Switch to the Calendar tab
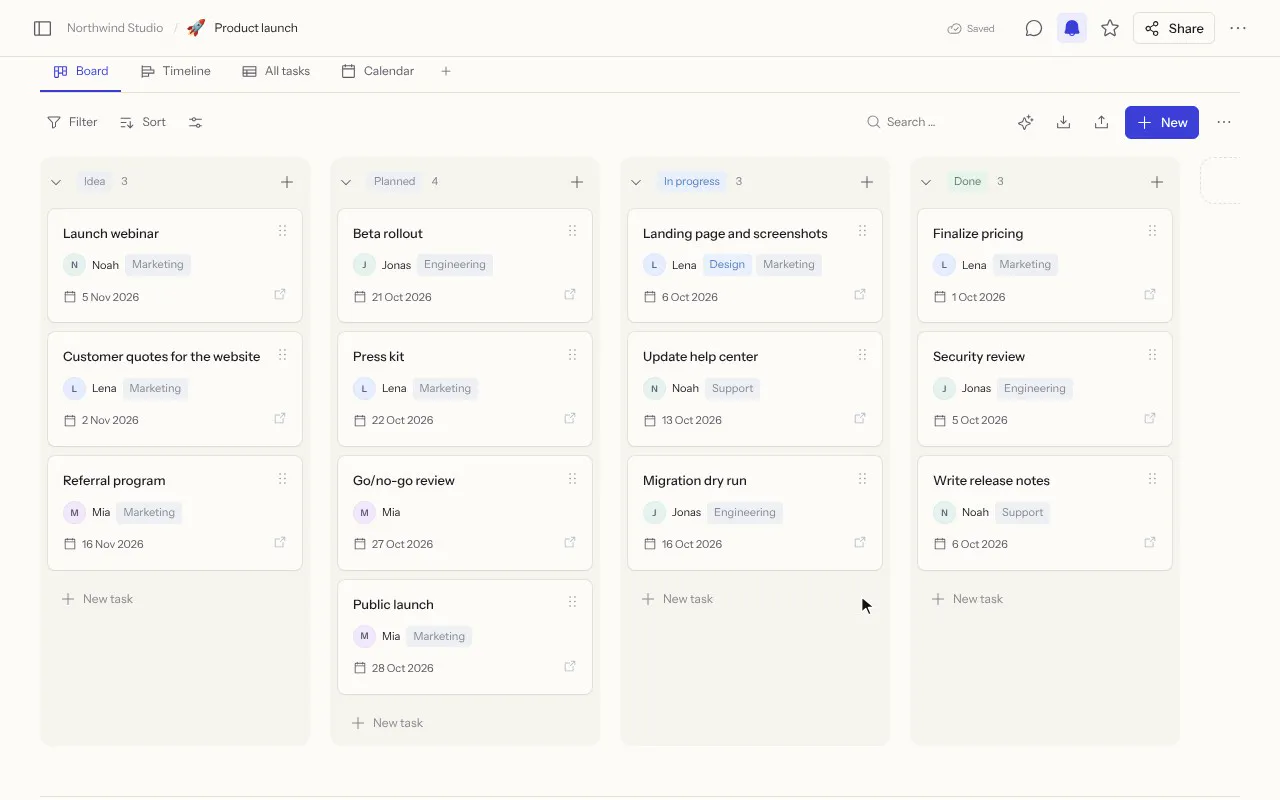The image size is (1280, 800). [x=378, y=71]
